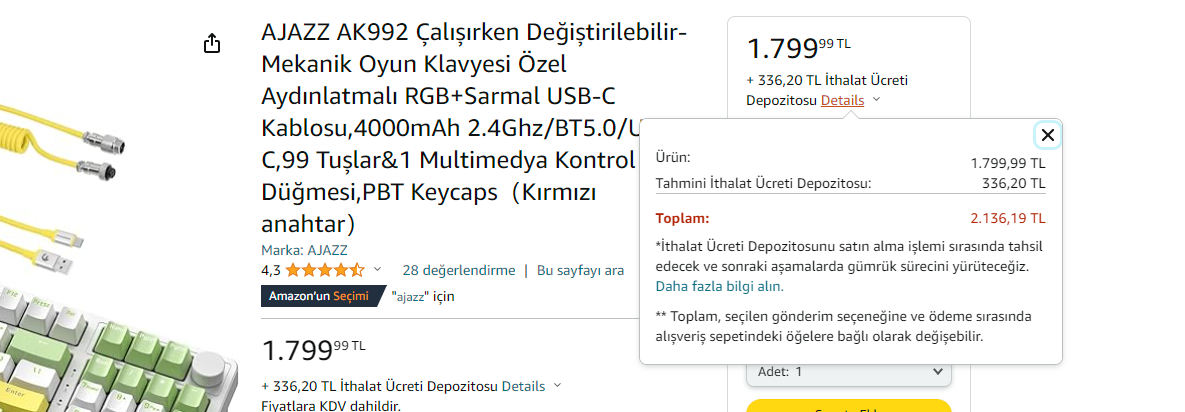
Task: Click the Bu sayfayı ara link
Action: tap(580, 270)
